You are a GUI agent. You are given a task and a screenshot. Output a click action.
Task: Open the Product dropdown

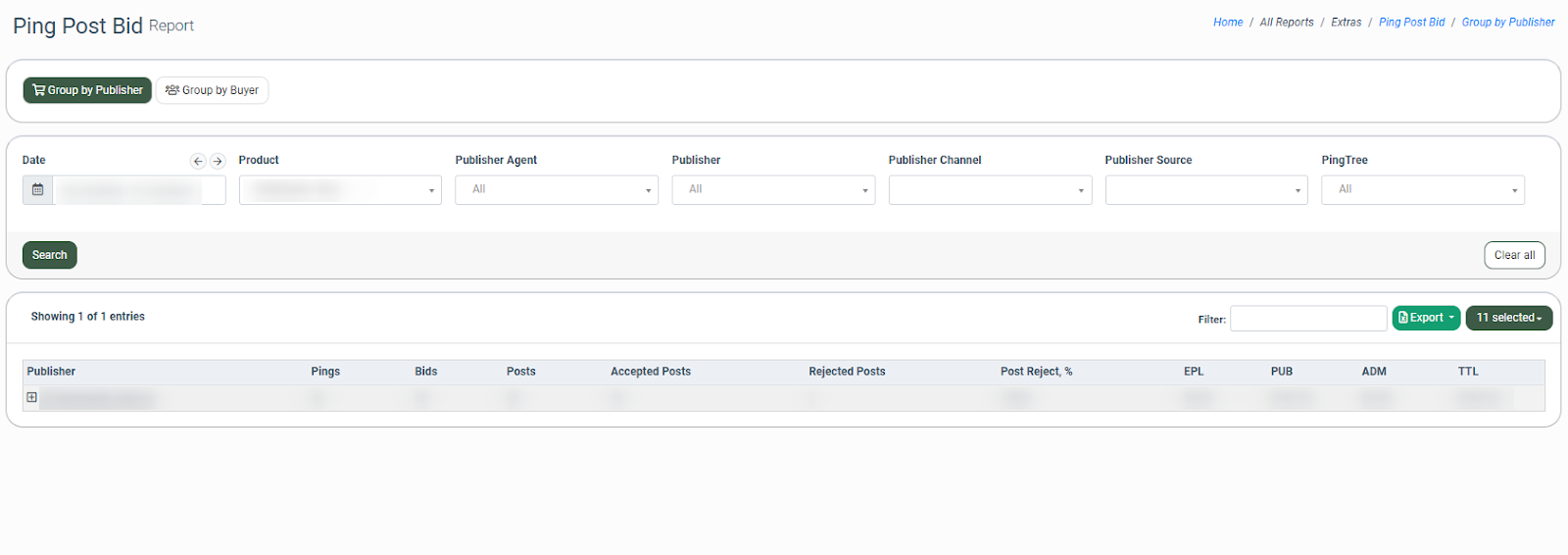339,189
